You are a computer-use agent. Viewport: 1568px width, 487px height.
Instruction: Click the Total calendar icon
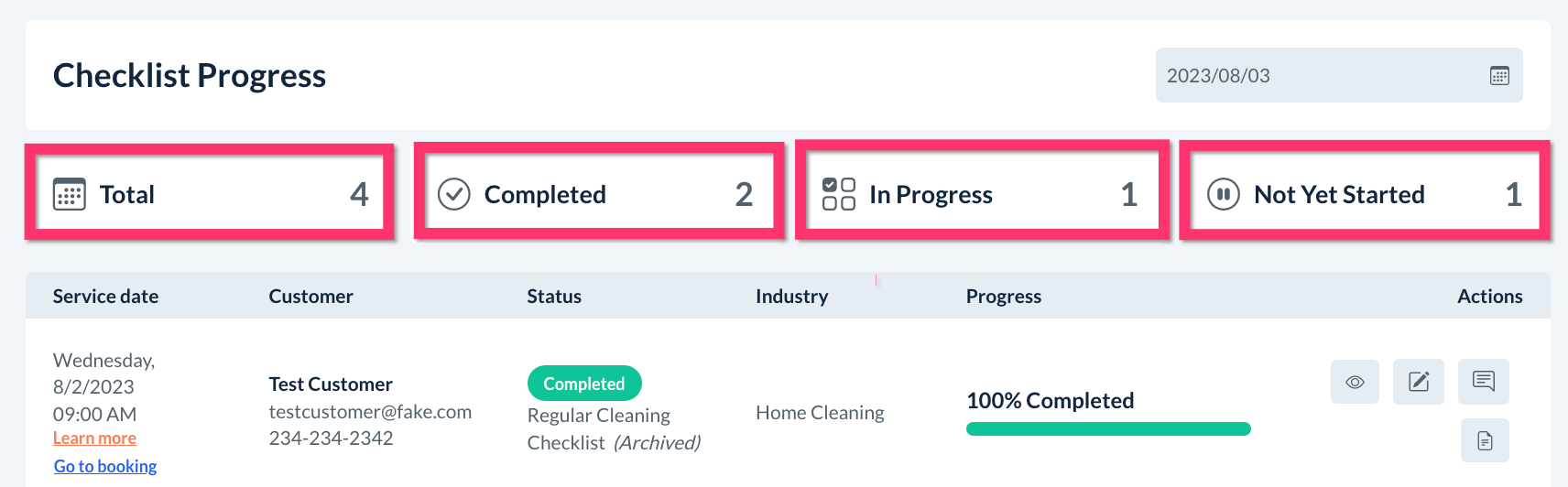[70, 194]
